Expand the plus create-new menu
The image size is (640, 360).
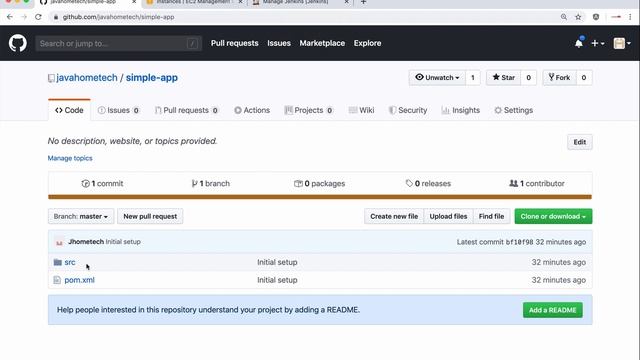coord(598,43)
